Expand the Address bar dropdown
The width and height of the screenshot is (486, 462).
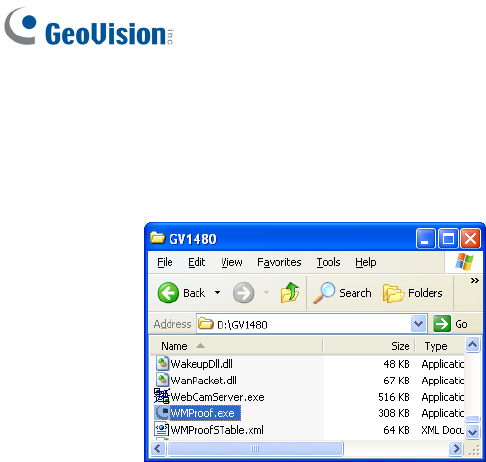pos(418,324)
